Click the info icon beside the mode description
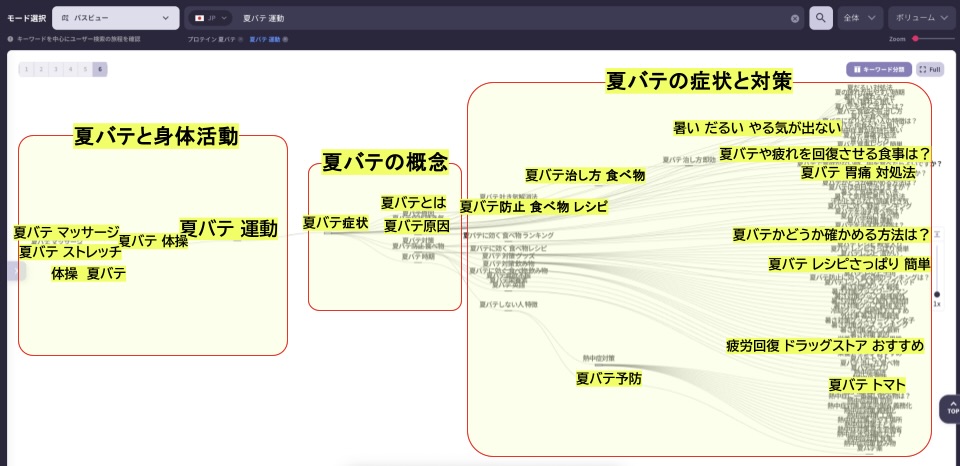Screen dimensions: 960x466 click(10, 39)
